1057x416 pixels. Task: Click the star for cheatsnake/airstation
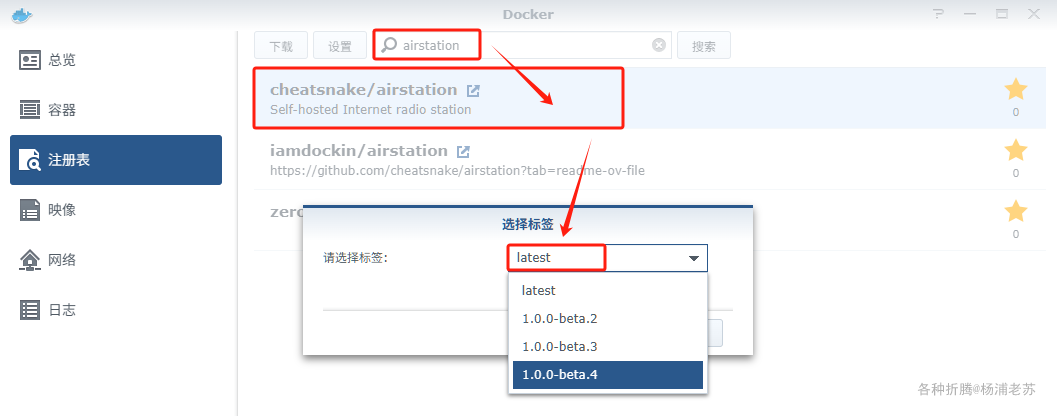[1015, 89]
